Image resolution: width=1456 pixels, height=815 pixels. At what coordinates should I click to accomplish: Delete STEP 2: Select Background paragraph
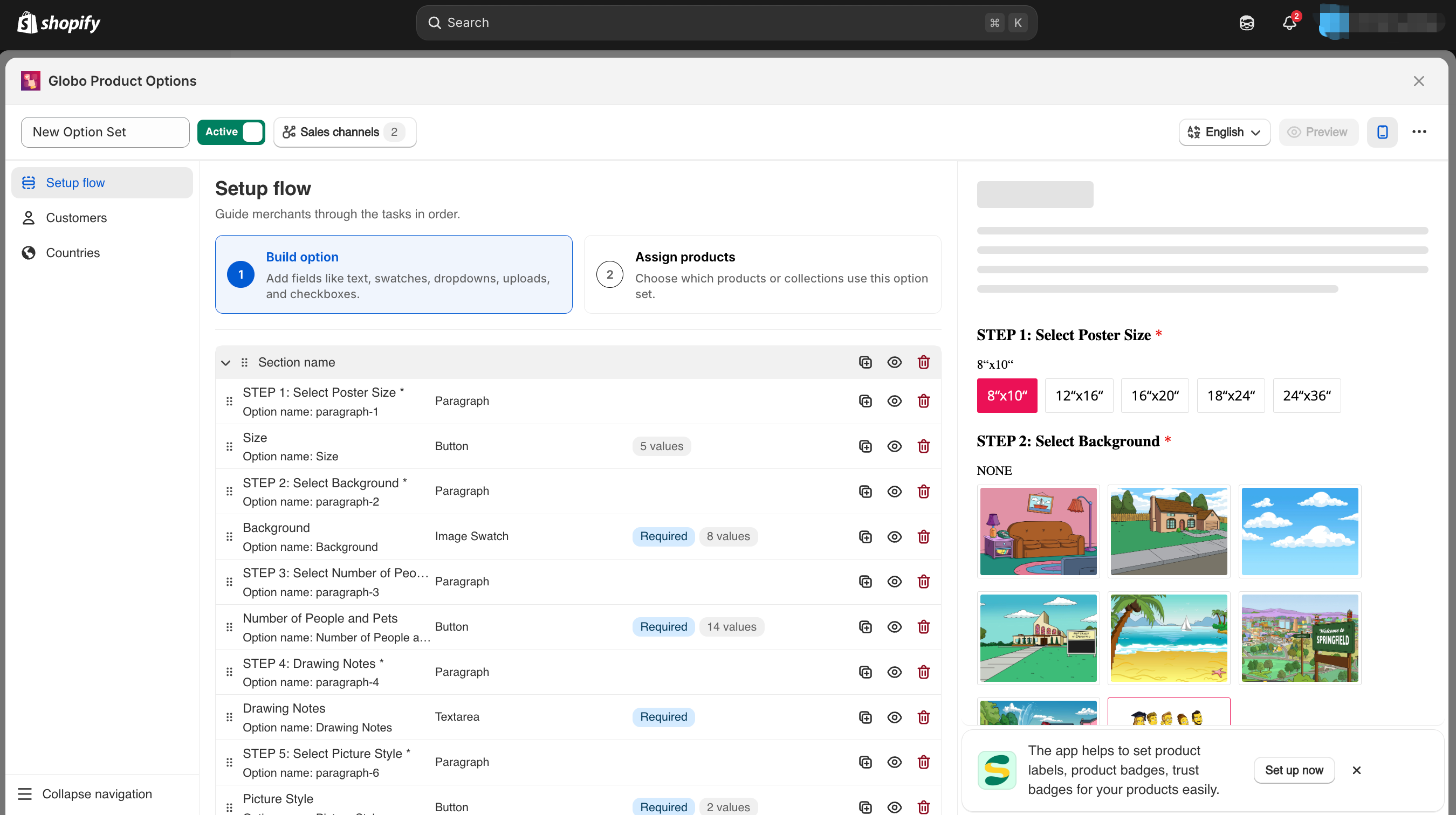tap(924, 492)
